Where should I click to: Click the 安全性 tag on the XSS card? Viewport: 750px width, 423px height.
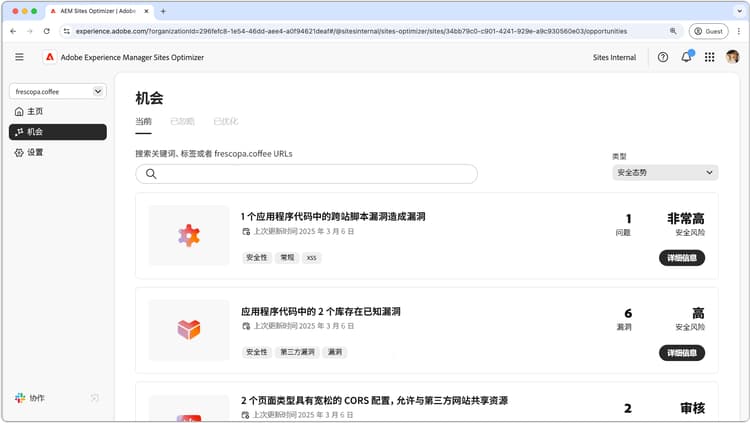tap(256, 258)
